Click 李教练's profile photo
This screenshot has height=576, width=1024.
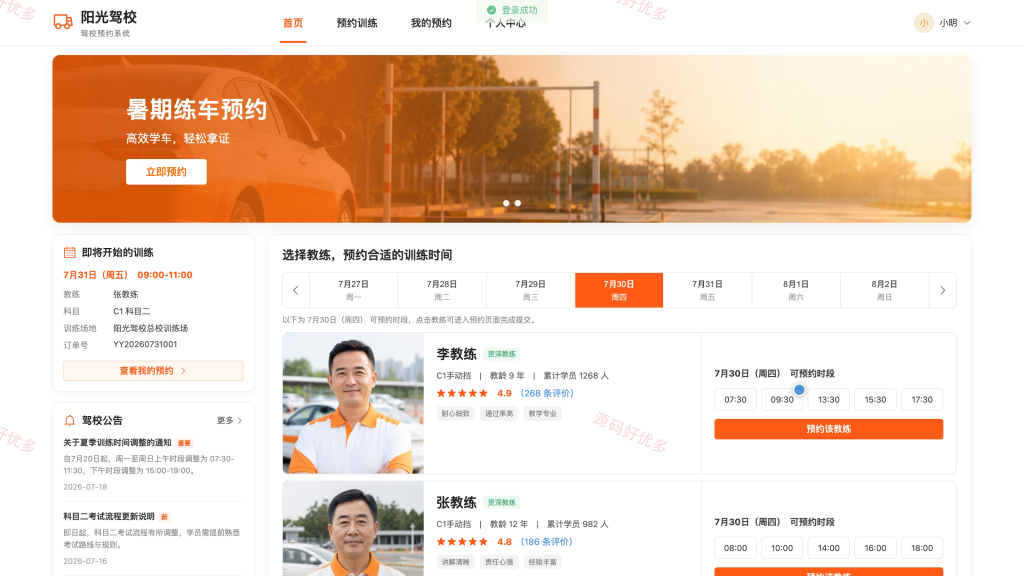[x=353, y=403]
